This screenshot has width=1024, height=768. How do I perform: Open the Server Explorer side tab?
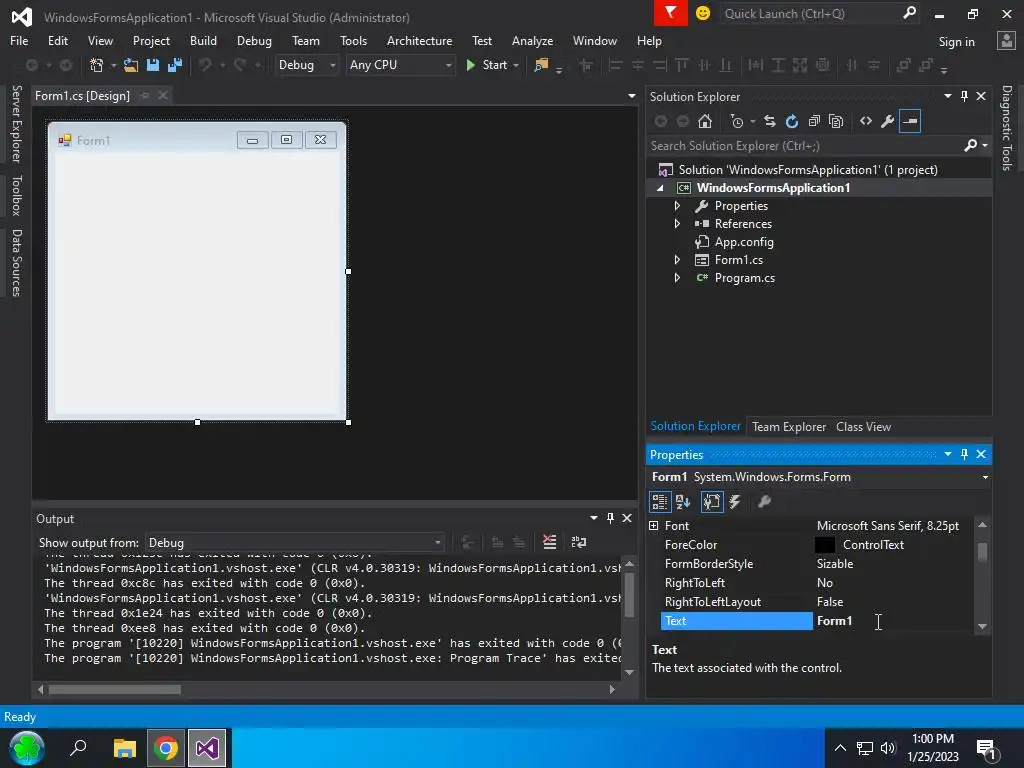[x=16, y=124]
